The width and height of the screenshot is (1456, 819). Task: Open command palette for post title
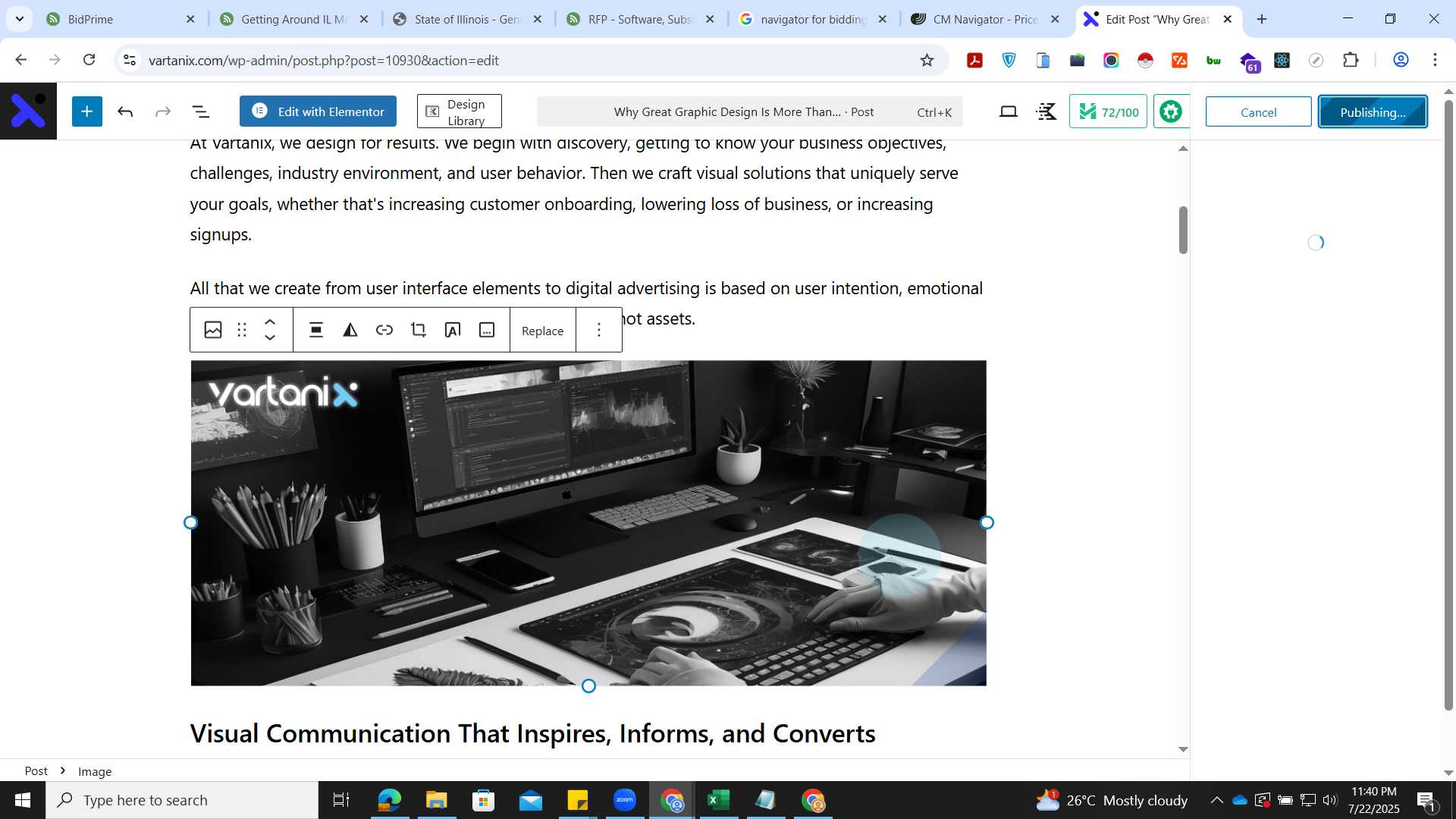749,111
